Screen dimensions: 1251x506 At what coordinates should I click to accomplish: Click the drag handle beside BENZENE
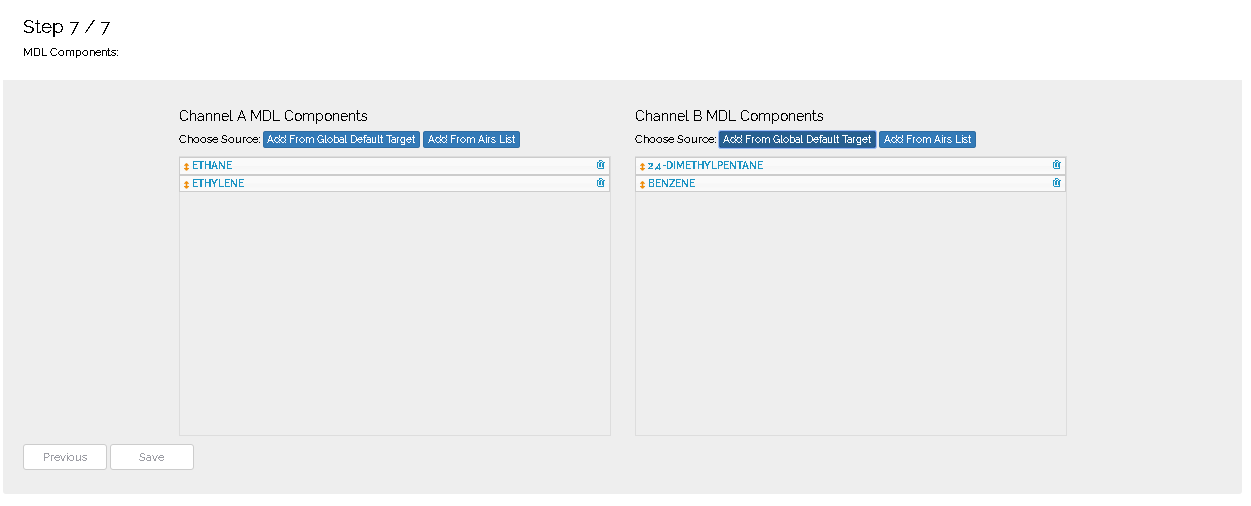click(642, 184)
